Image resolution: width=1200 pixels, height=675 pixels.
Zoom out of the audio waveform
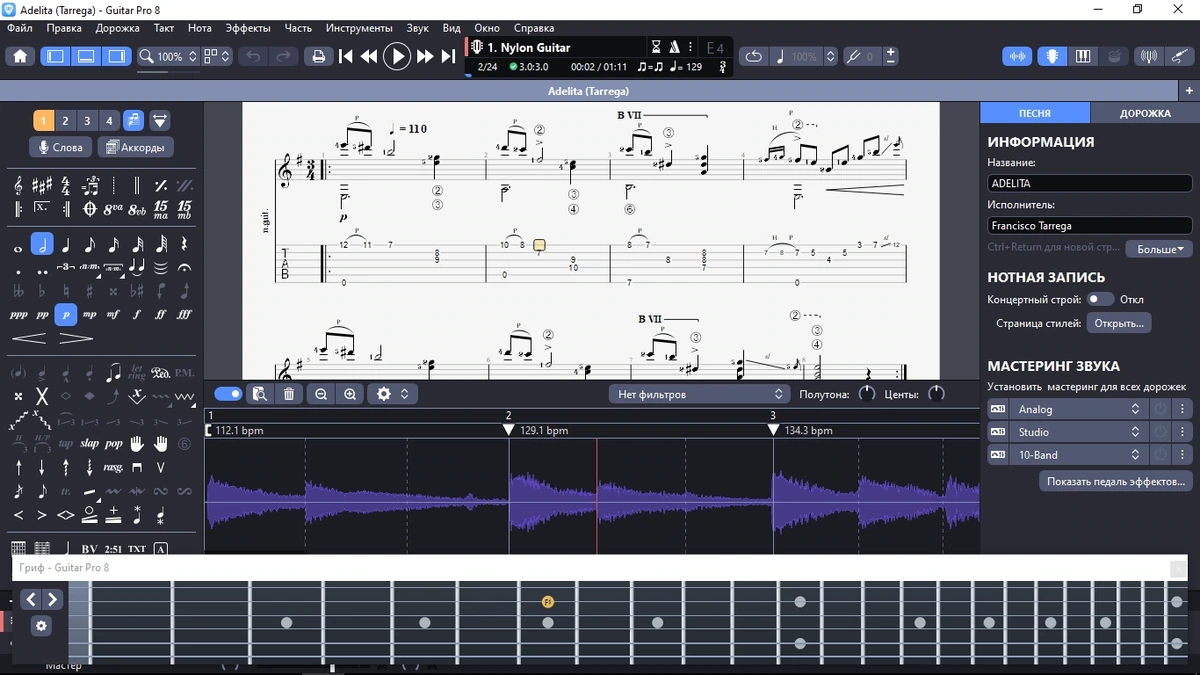(x=321, y=394)
